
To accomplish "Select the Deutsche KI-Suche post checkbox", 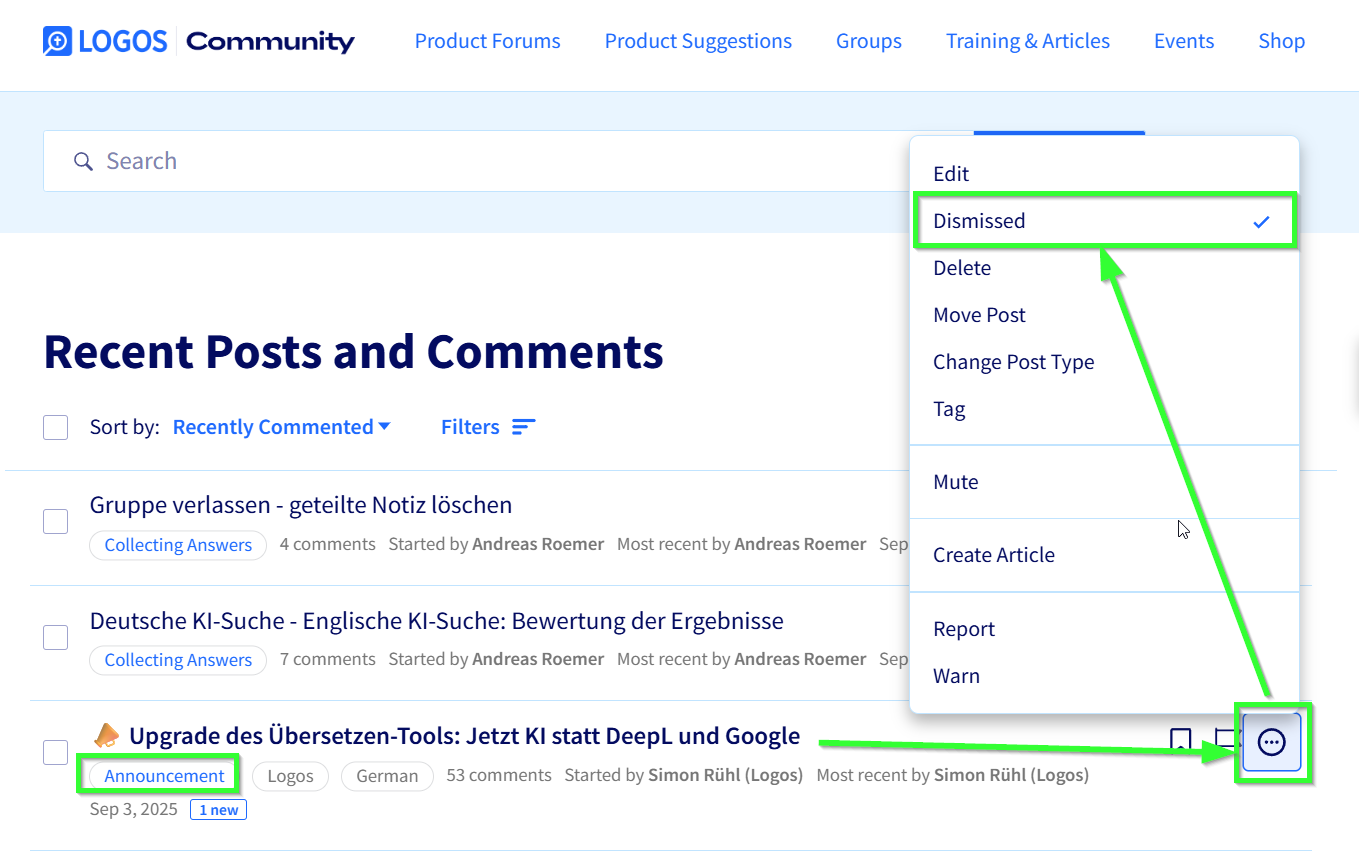I will tap(56, 637).
